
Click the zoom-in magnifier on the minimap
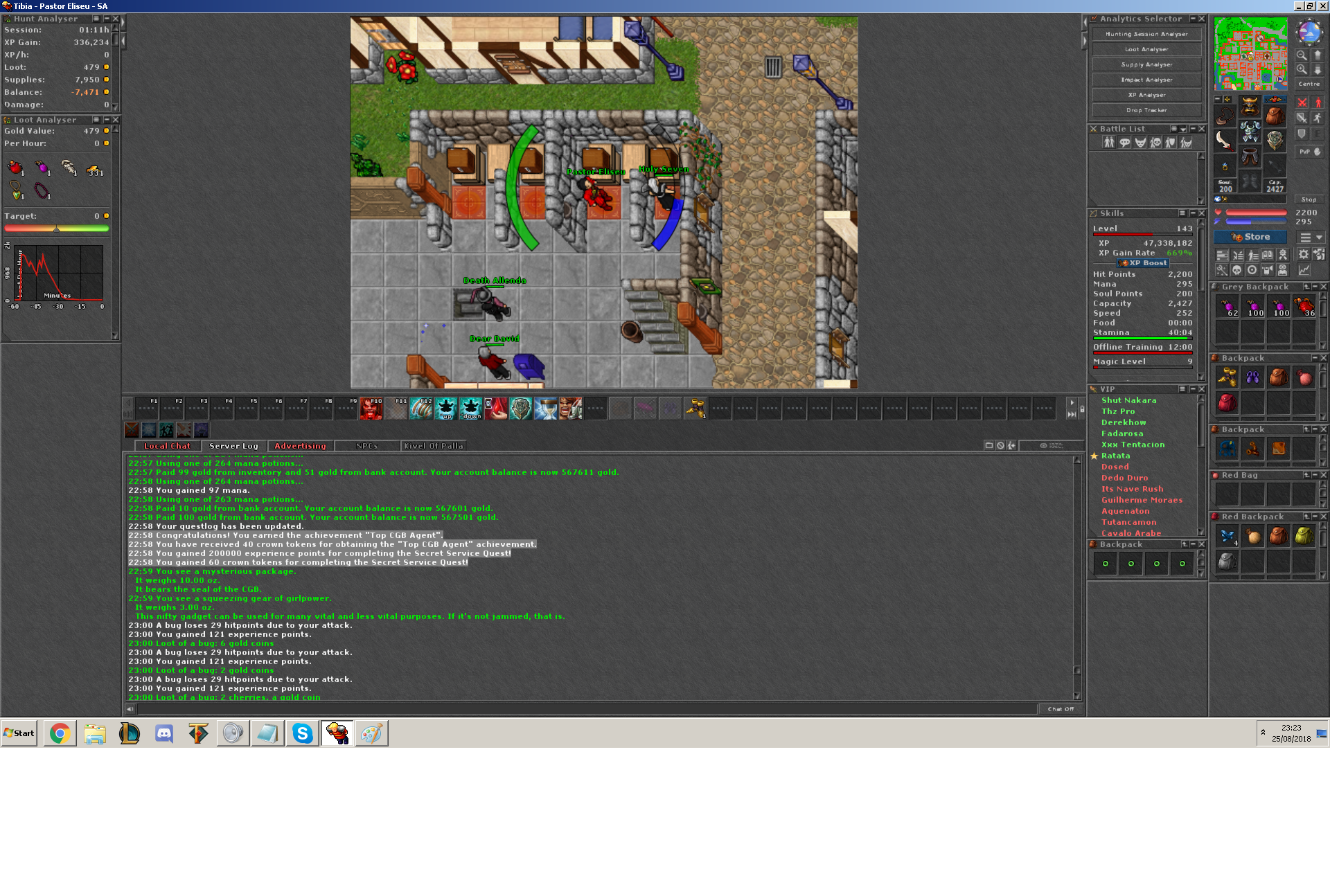1302,69
